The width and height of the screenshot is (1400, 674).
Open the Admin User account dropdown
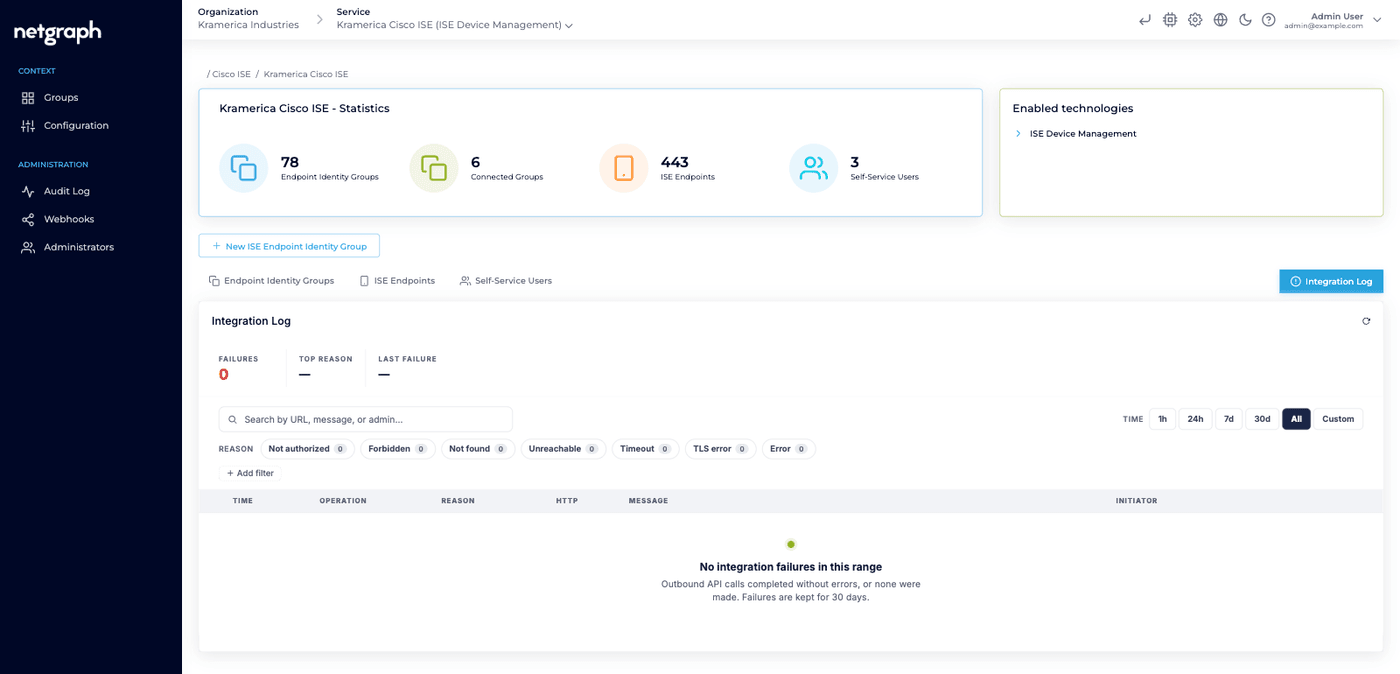click(1333, 20)
